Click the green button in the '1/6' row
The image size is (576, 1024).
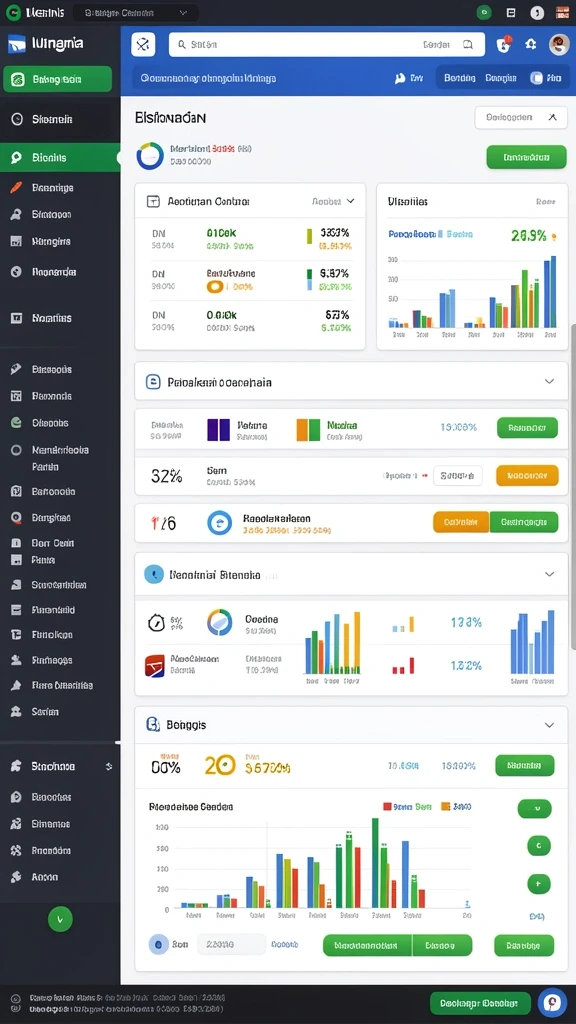coord(524,522)
